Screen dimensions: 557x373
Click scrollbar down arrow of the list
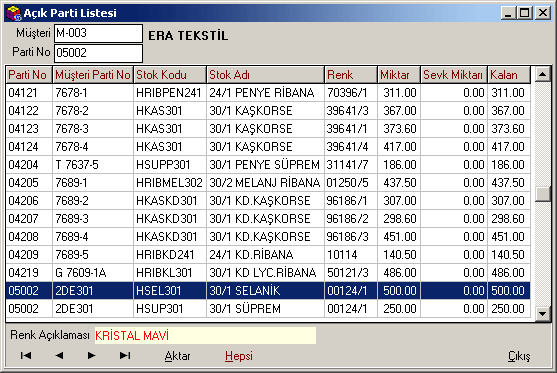(x=542, y=313)
